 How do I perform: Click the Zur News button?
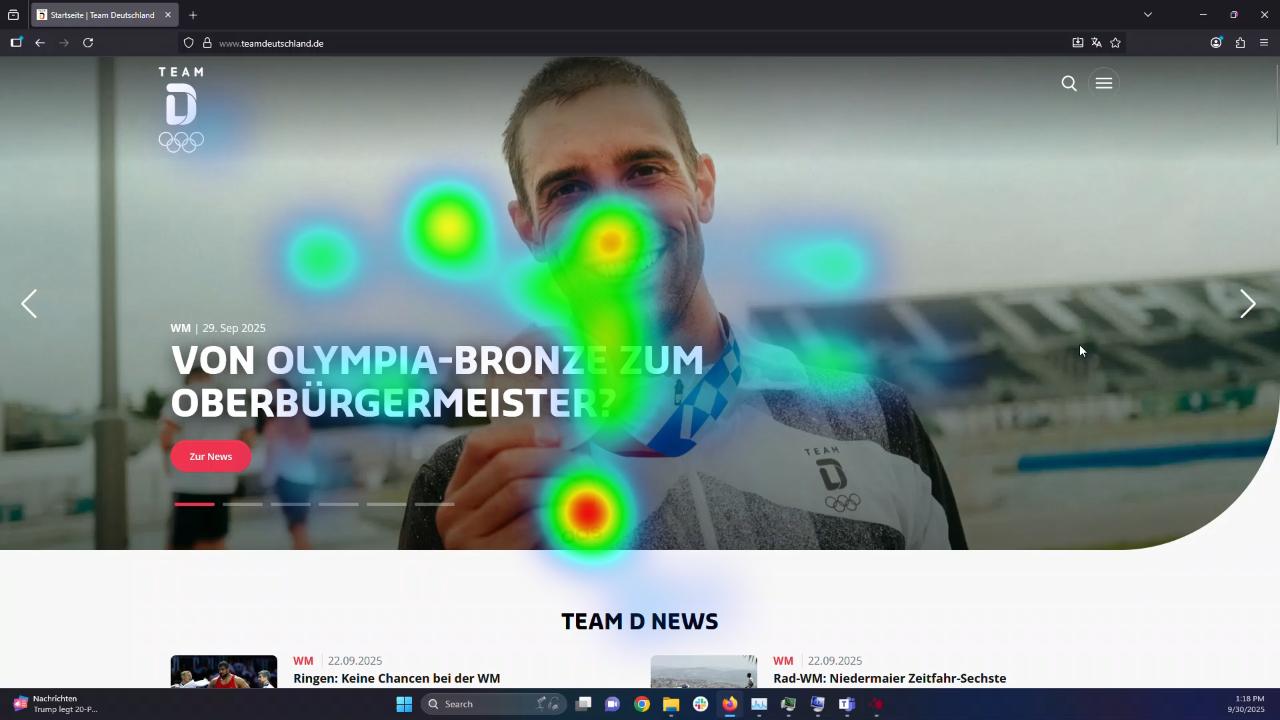click(210, 456)
